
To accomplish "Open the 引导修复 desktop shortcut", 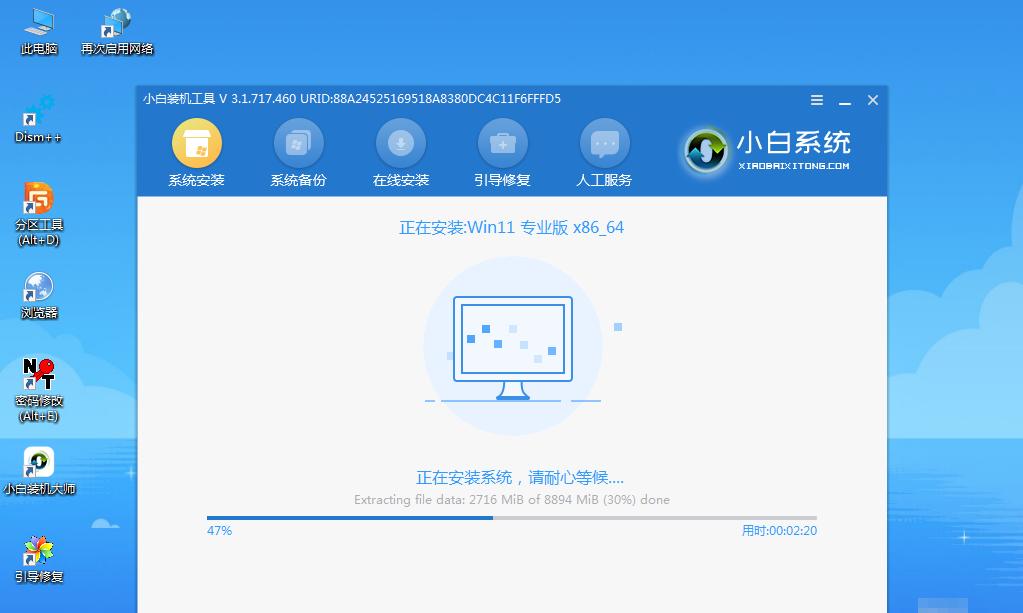I will coord(38,560).
